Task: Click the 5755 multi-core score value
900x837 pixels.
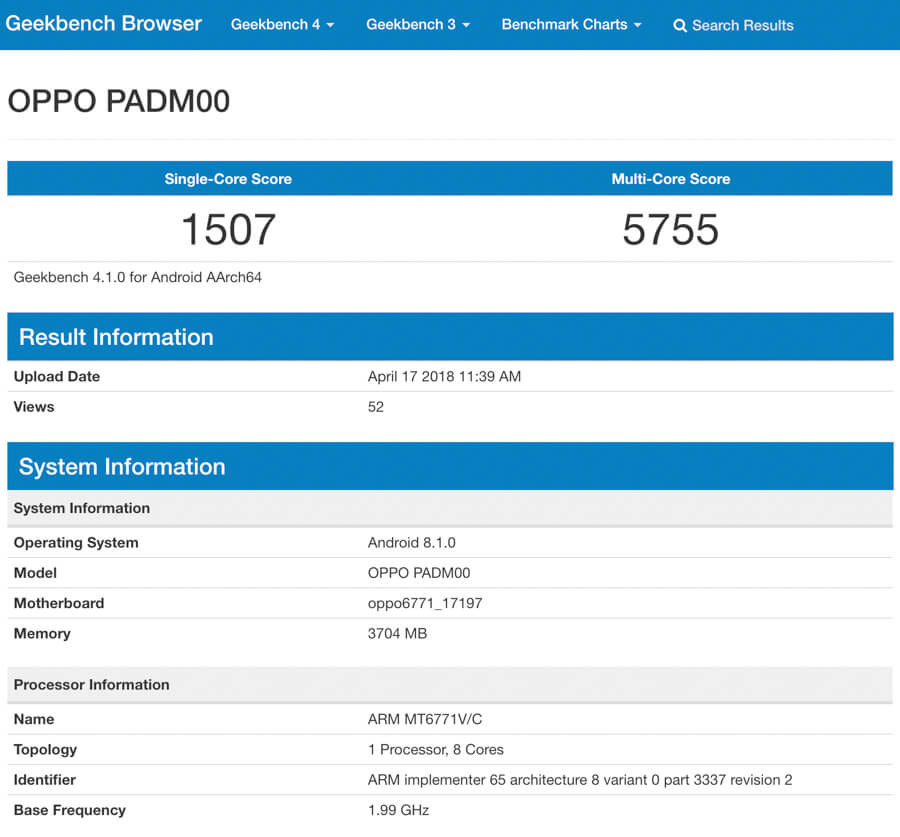Action: [x=670, y=230]
